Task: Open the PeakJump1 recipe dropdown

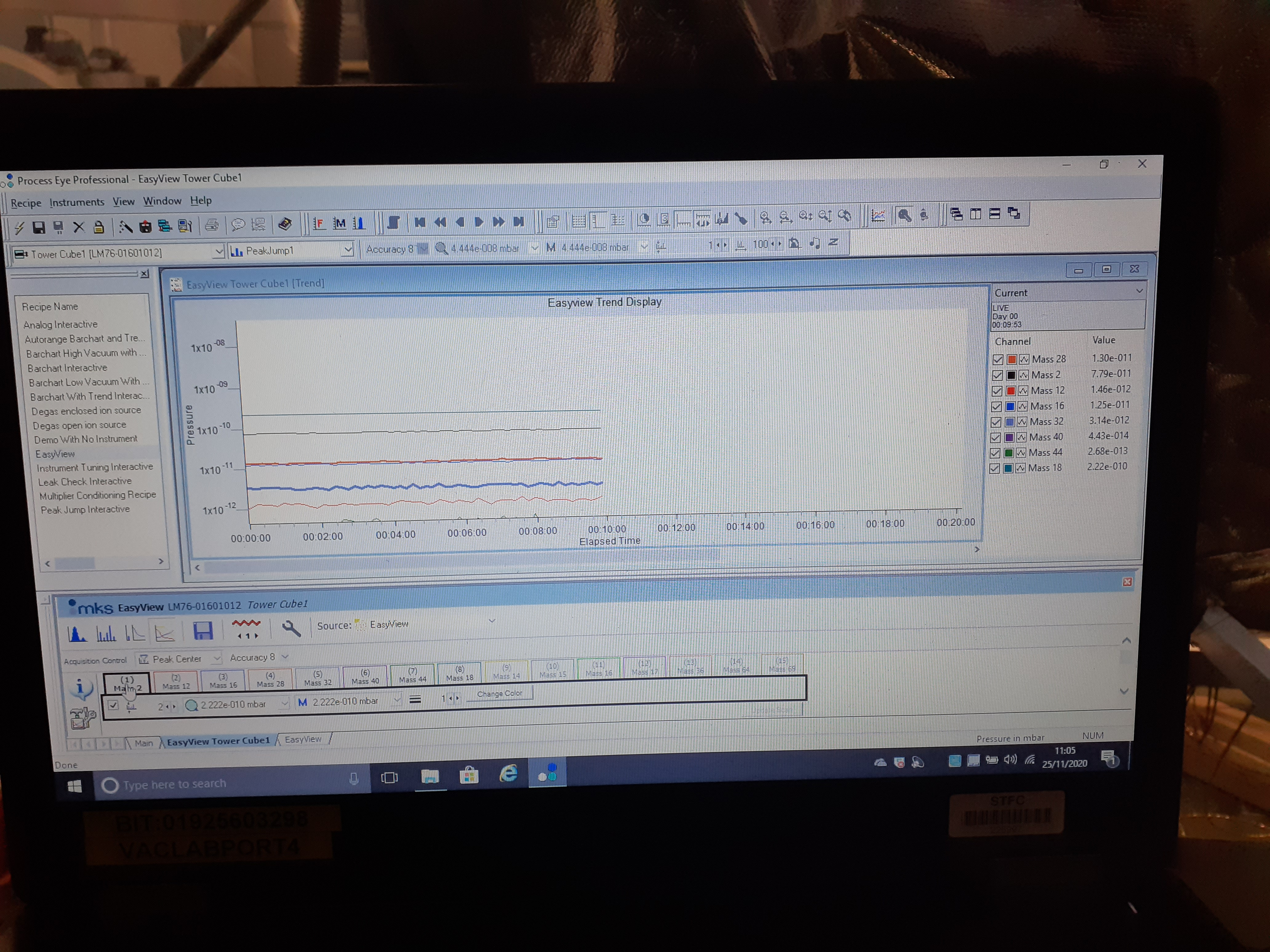Action: point(347,249)
